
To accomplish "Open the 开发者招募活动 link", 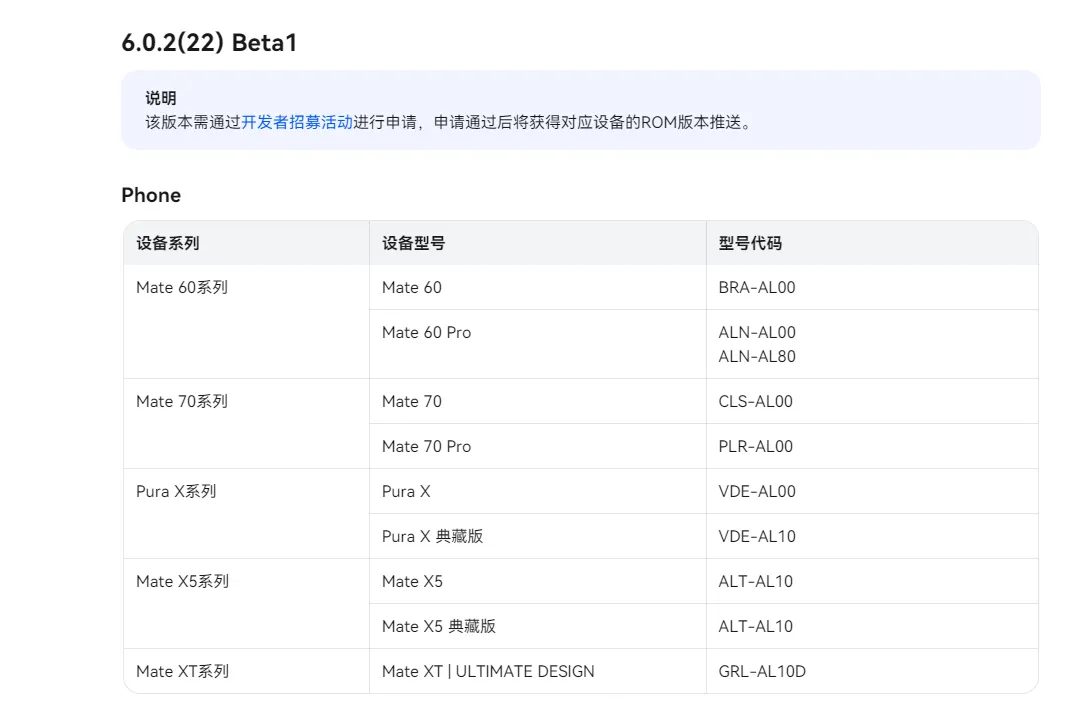I will (297, 123).
